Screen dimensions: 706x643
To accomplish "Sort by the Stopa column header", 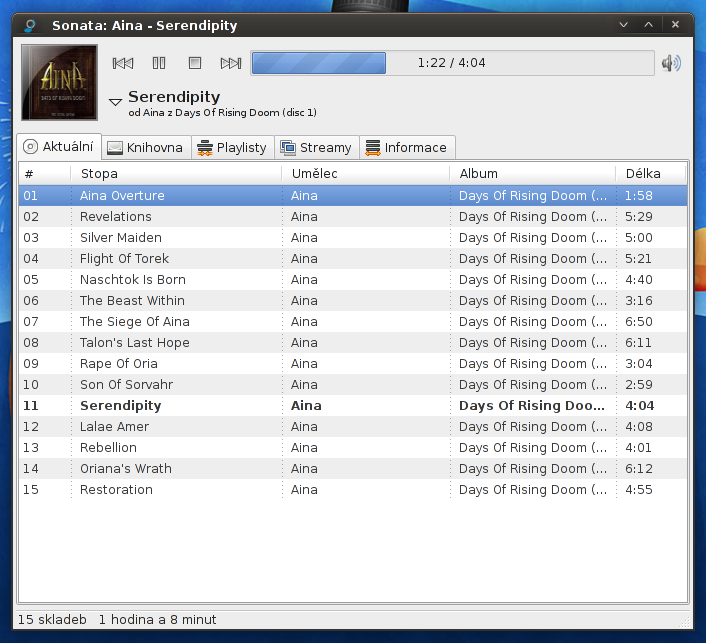I will pyautogui.click(x=176, y=173).
